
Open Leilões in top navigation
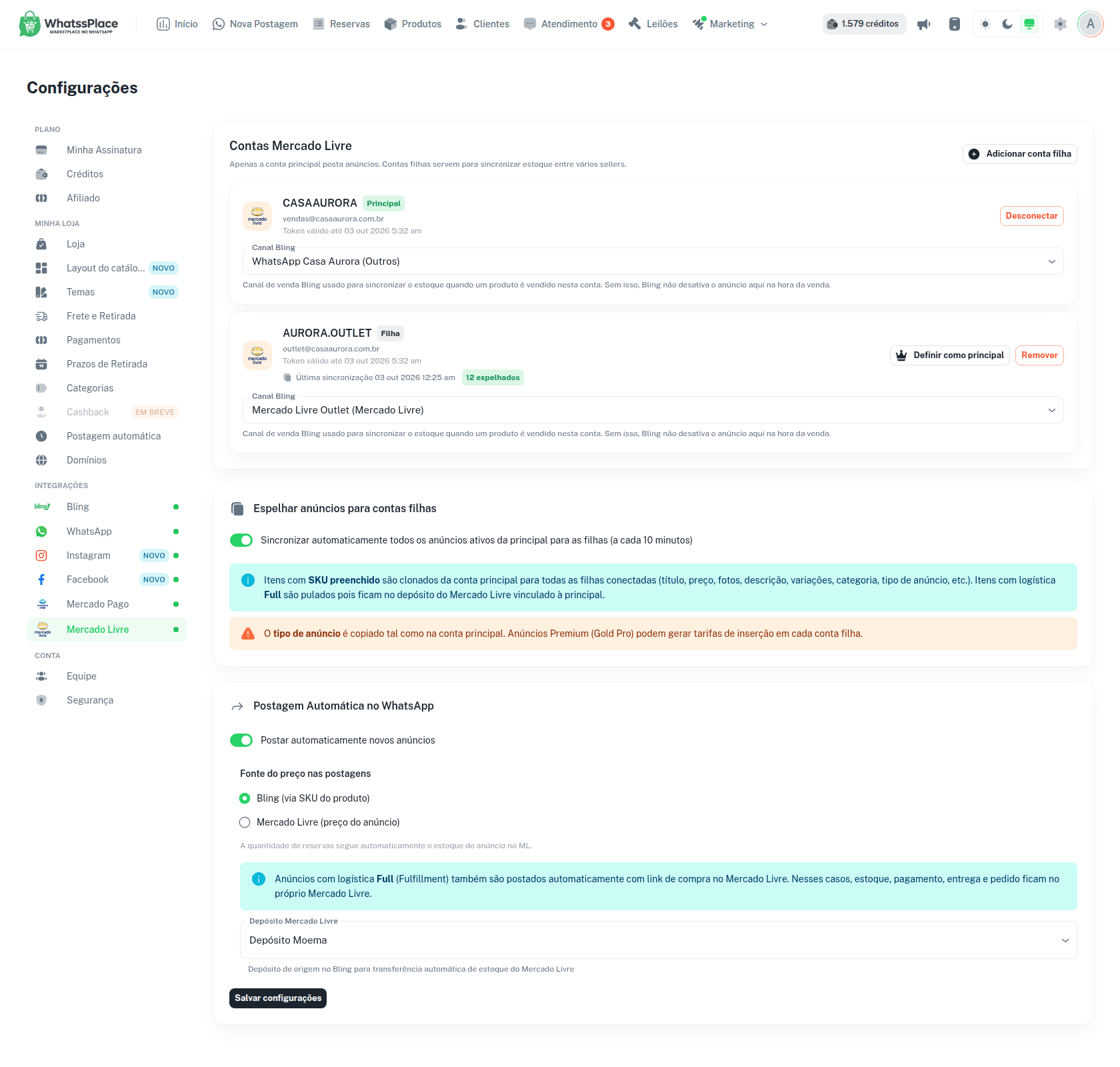click(653, 24)
